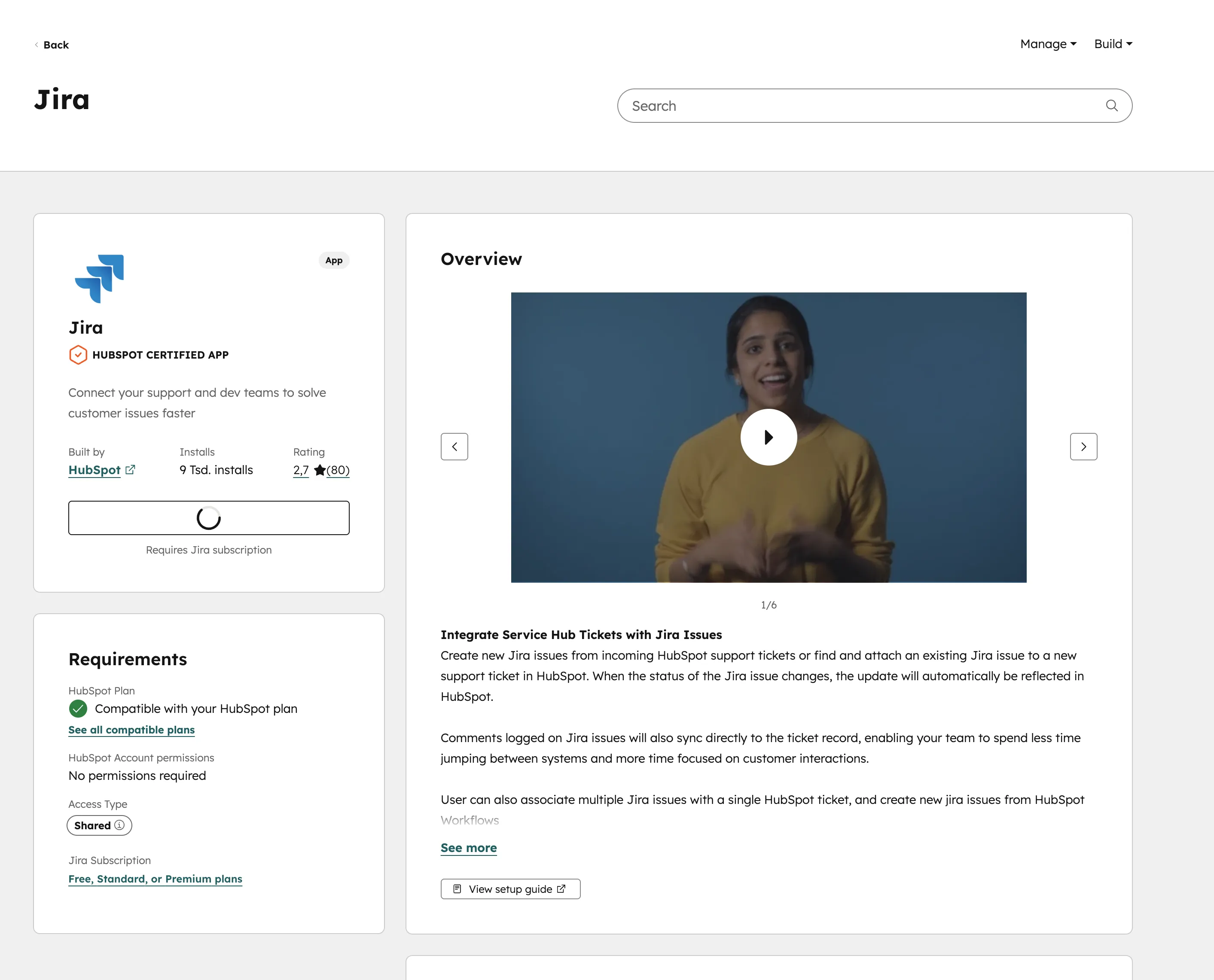
Task: Open Free, Standard, or Premium plans link
Action: click(x=155, y=878)
